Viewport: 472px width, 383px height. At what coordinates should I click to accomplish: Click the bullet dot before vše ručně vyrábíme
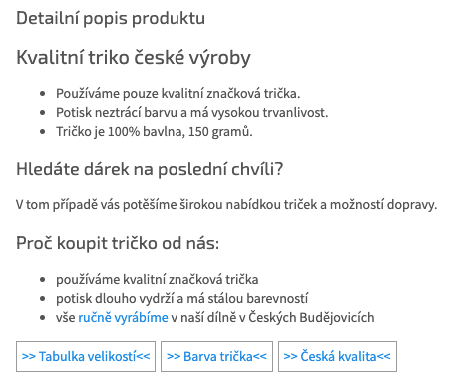pos(42,317)
